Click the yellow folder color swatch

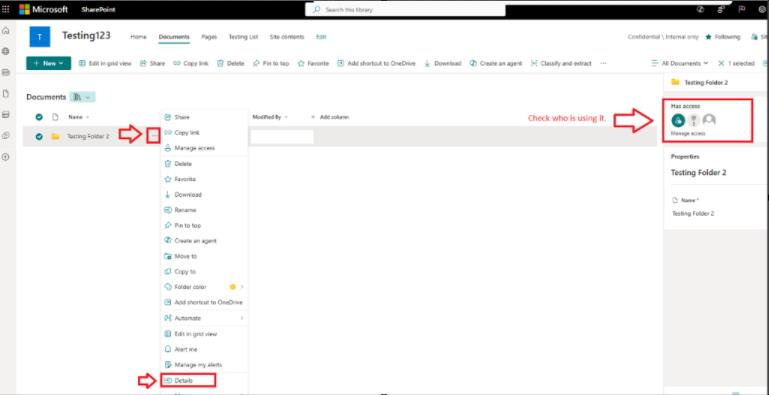(x=232, y=287)
